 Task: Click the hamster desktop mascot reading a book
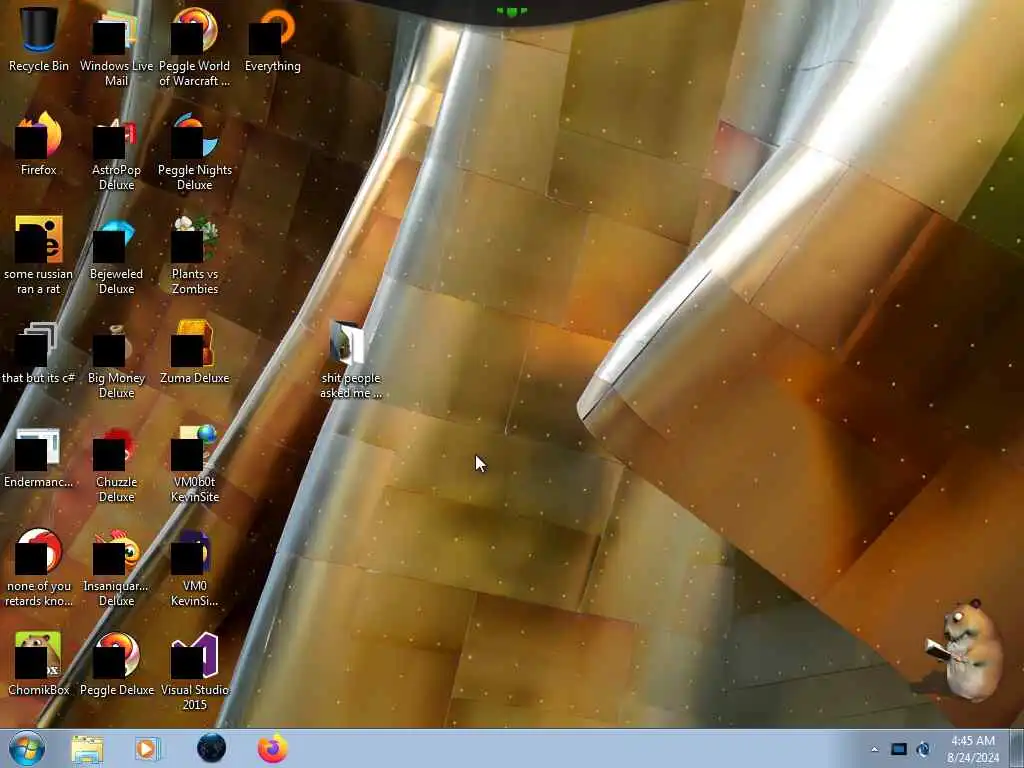tap(965, 650)
